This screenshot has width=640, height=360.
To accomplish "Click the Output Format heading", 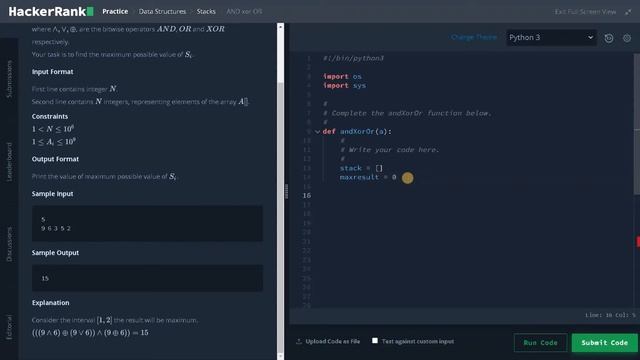I will point(55,159).
